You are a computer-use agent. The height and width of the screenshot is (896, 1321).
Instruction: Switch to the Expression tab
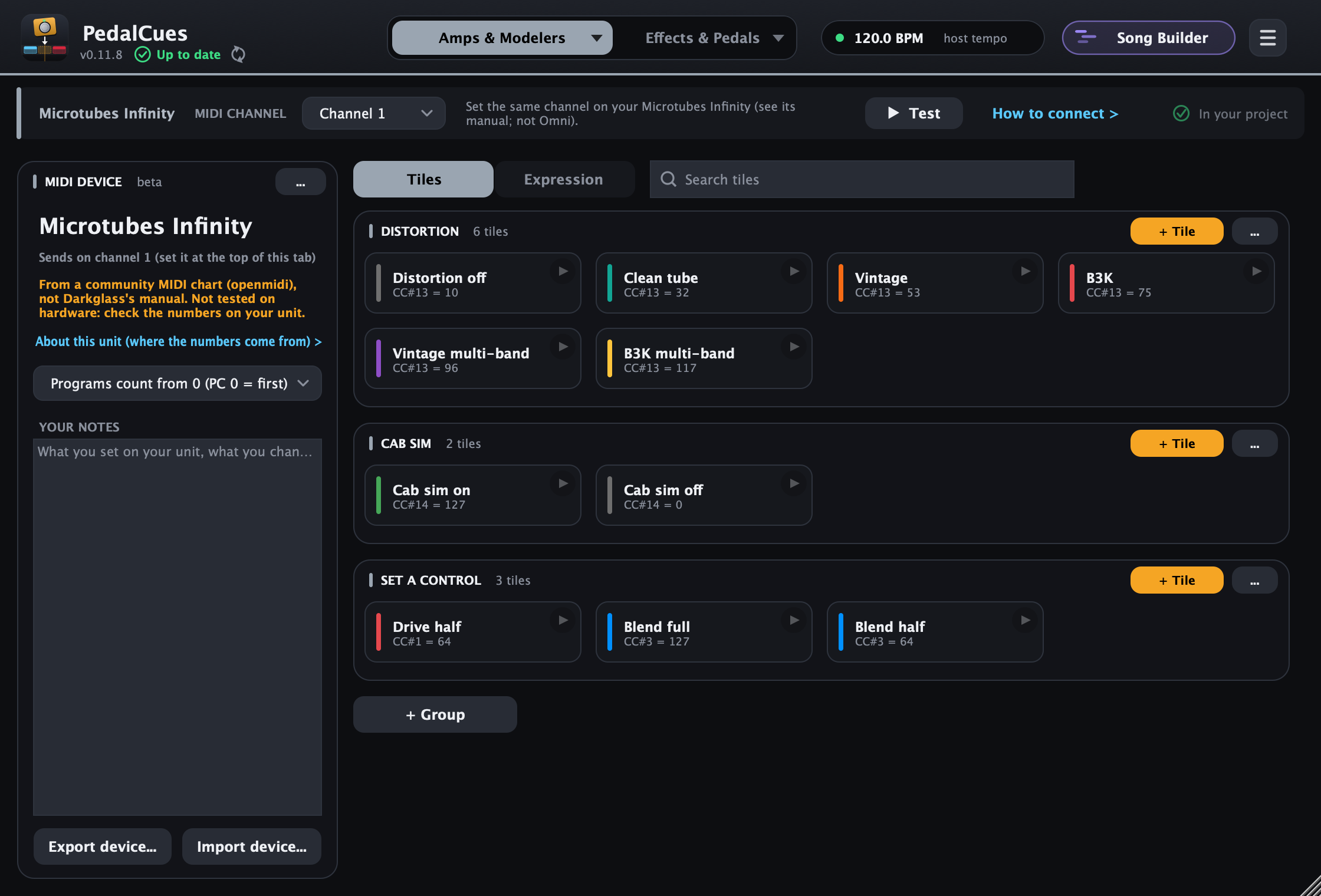click(564, 179)
